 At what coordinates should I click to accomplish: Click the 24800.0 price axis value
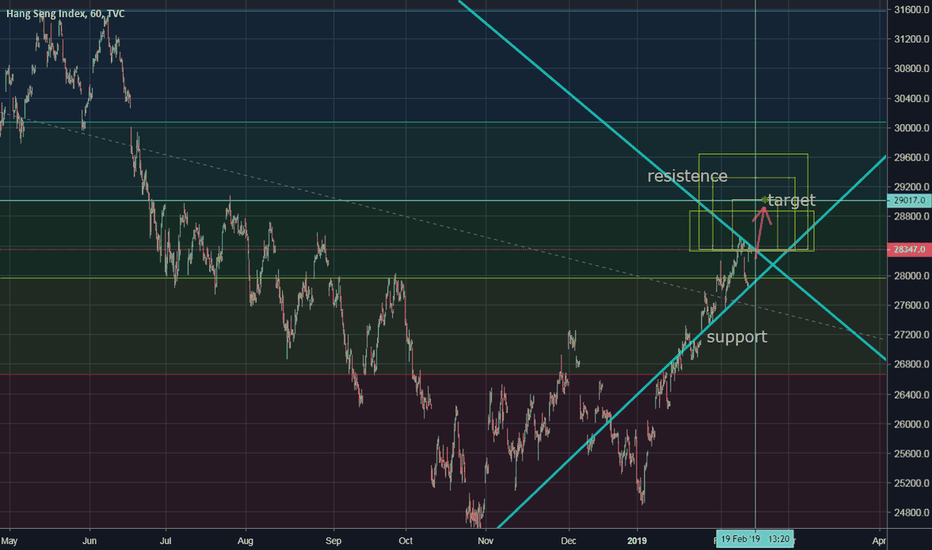click(x=911, y=513)
